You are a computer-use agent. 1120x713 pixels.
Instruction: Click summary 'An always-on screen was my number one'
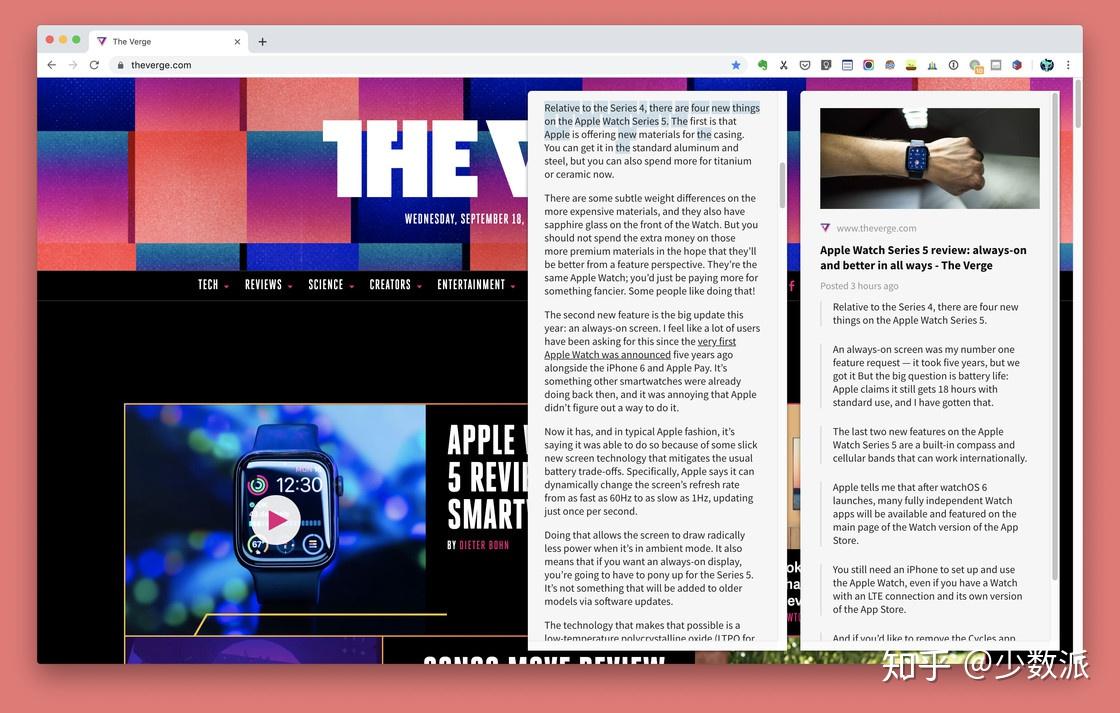(x=926, y=376)
